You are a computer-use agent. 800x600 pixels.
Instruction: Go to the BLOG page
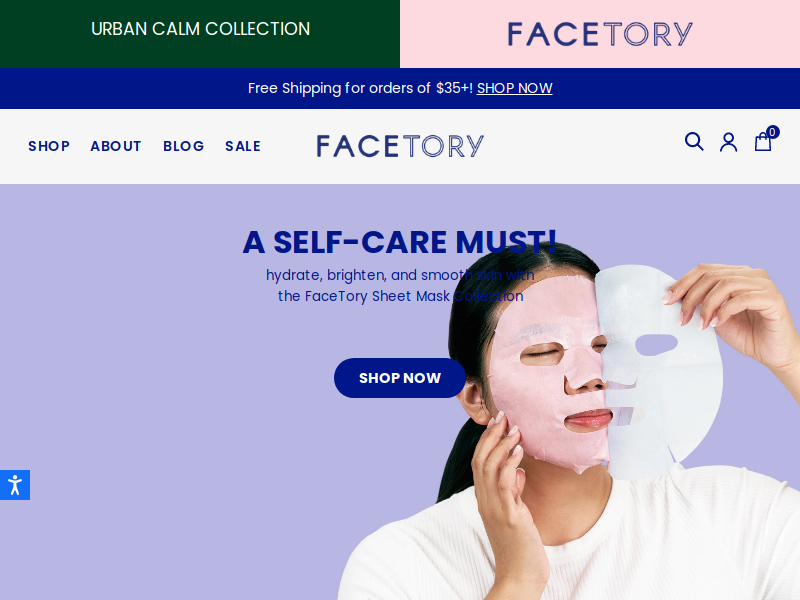(184, 146)
